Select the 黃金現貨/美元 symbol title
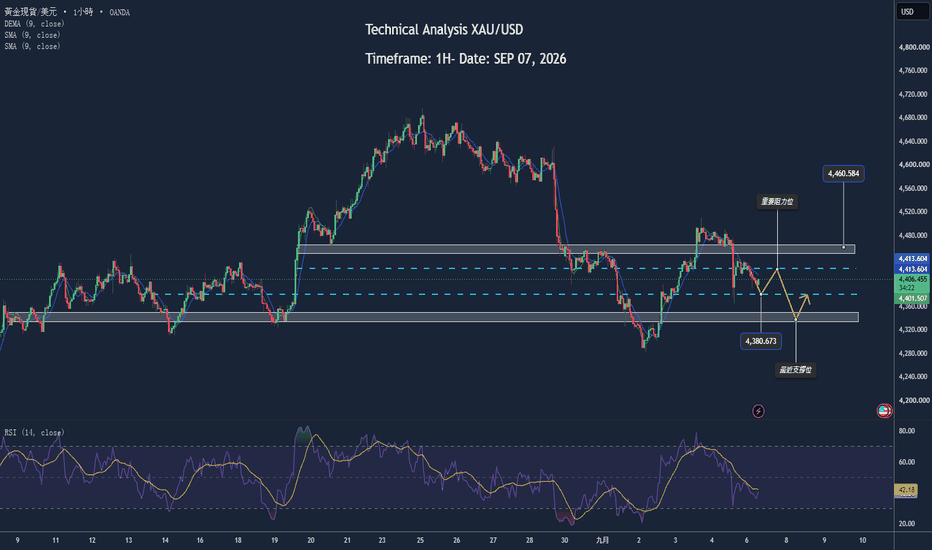The image size is (932, 550). pos(30,12)
